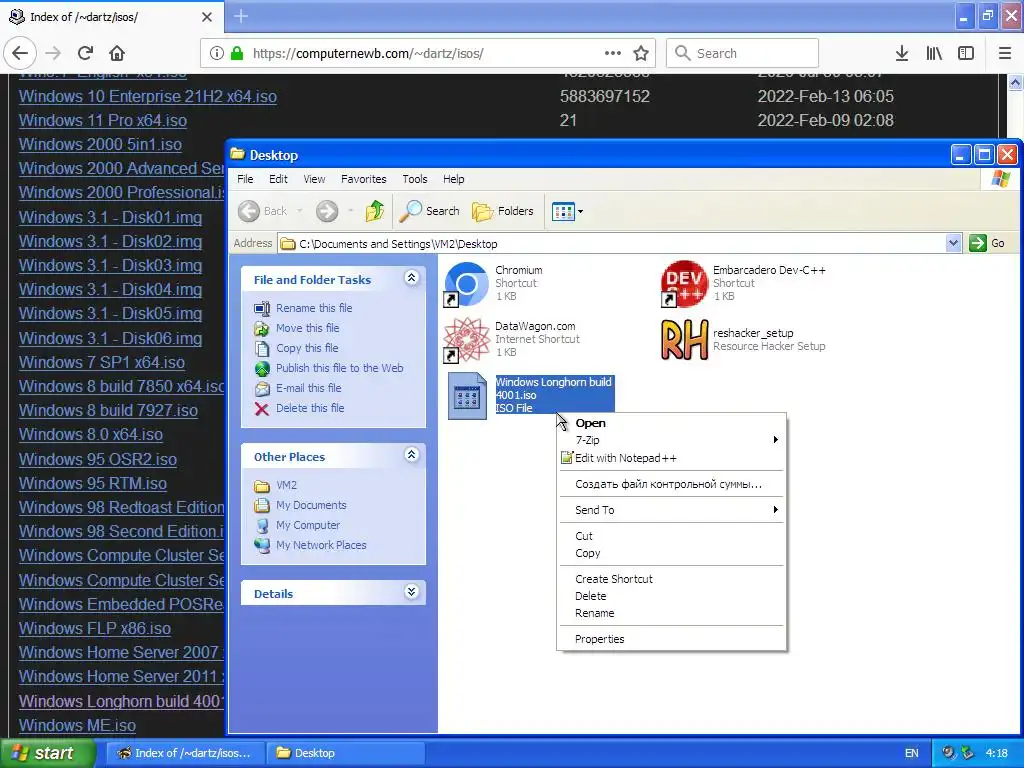Close the Index of /~dartz/isos/ tab
The image size is (1024, 768).
click(207, 17)
